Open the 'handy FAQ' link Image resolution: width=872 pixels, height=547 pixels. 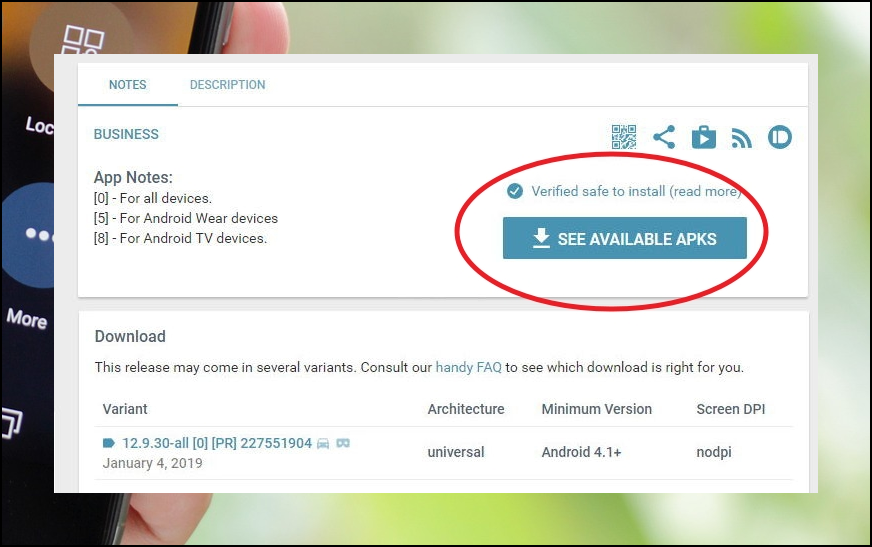pyautogui.click(x=468, y=367)
